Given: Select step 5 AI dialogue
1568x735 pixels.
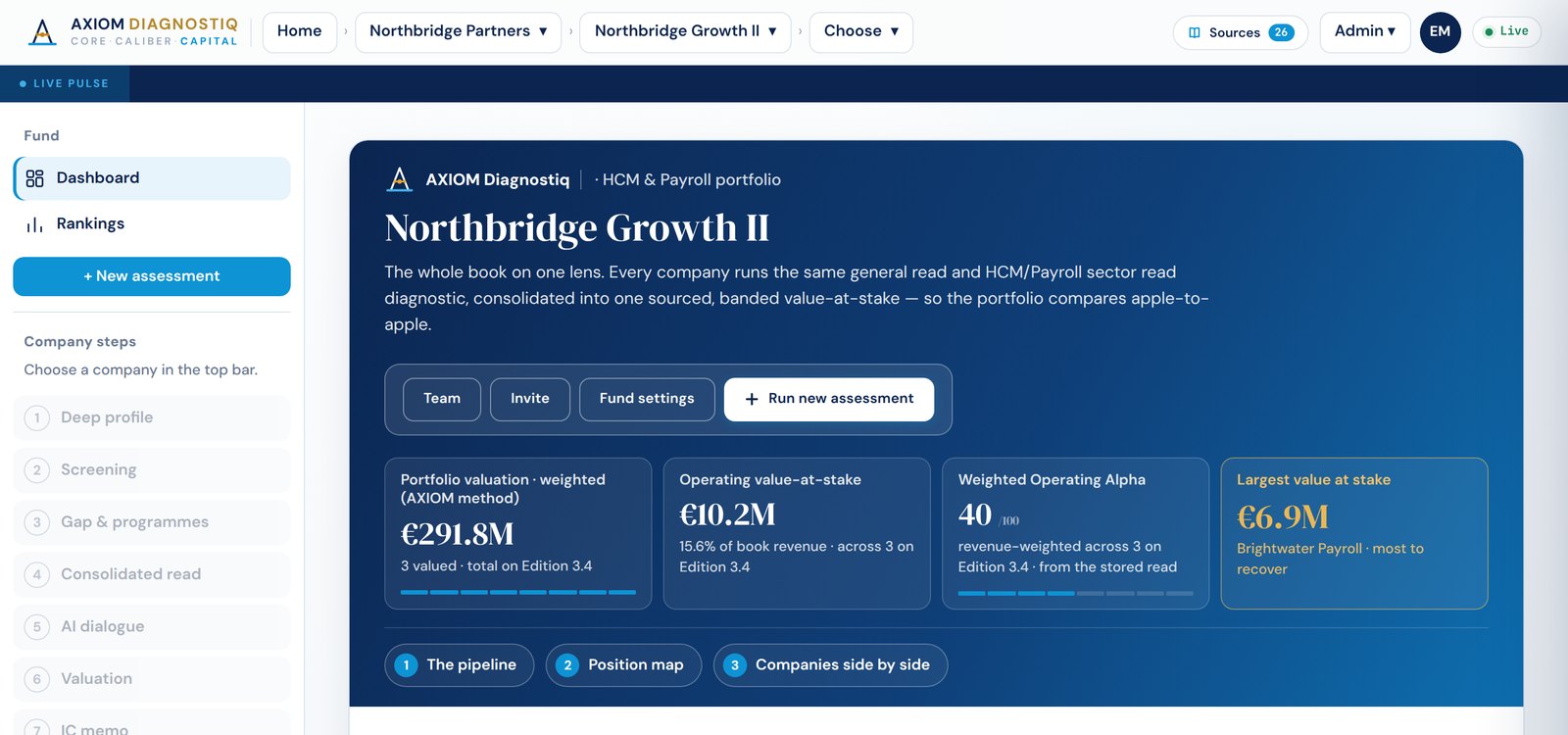Looking at the screenshot, I should click(152, 626).
